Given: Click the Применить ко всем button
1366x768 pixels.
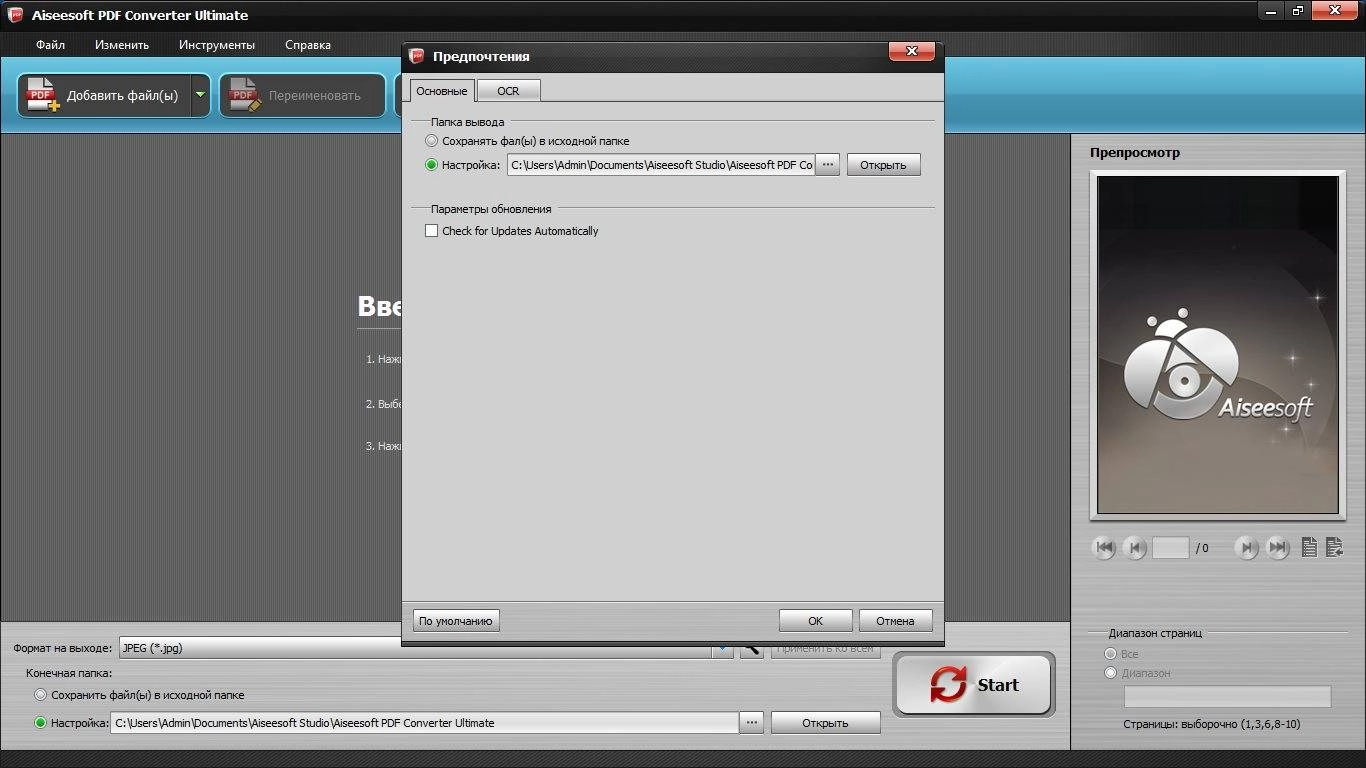Looking at the screenshot, I should click(826, 649).
